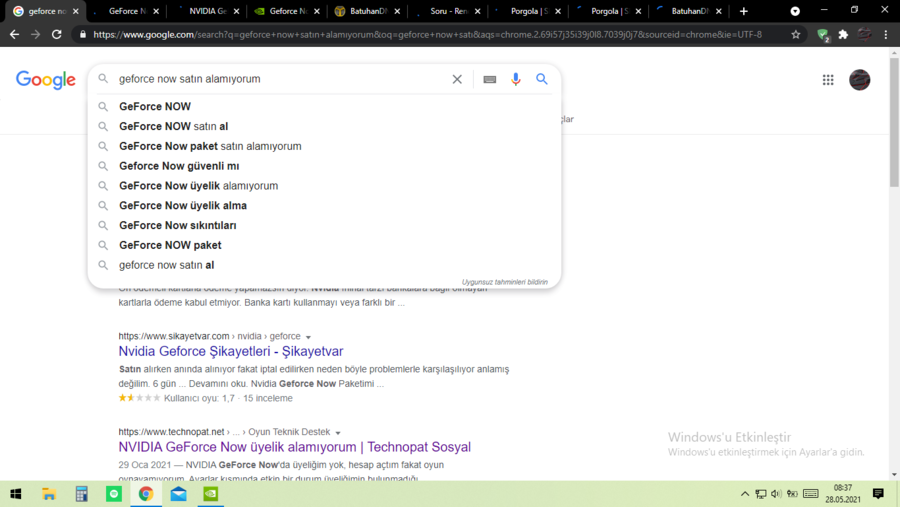Open the Windows Start menu
900x507 pixels.
pos(15,494)
